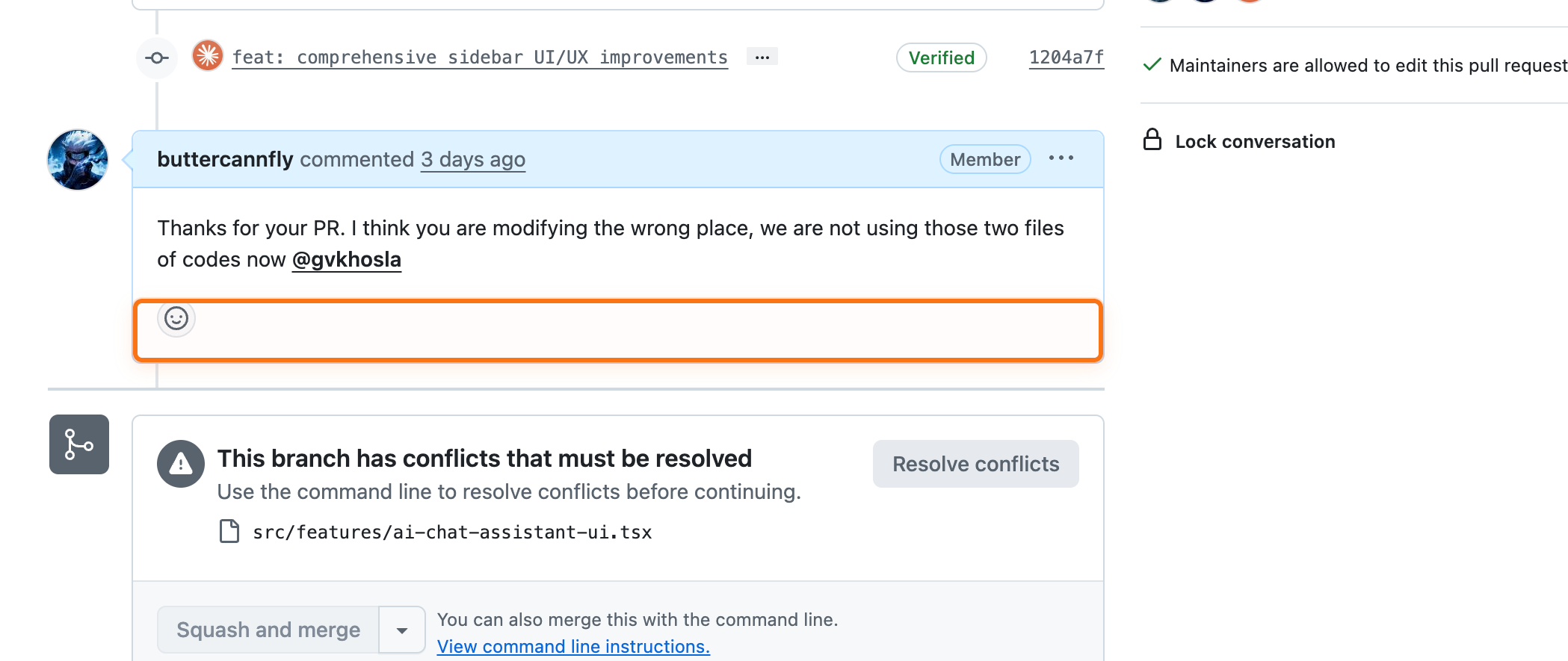The image size is (1568, 661).
Task: Click the Member badge on comment
Action: point(984,159)
